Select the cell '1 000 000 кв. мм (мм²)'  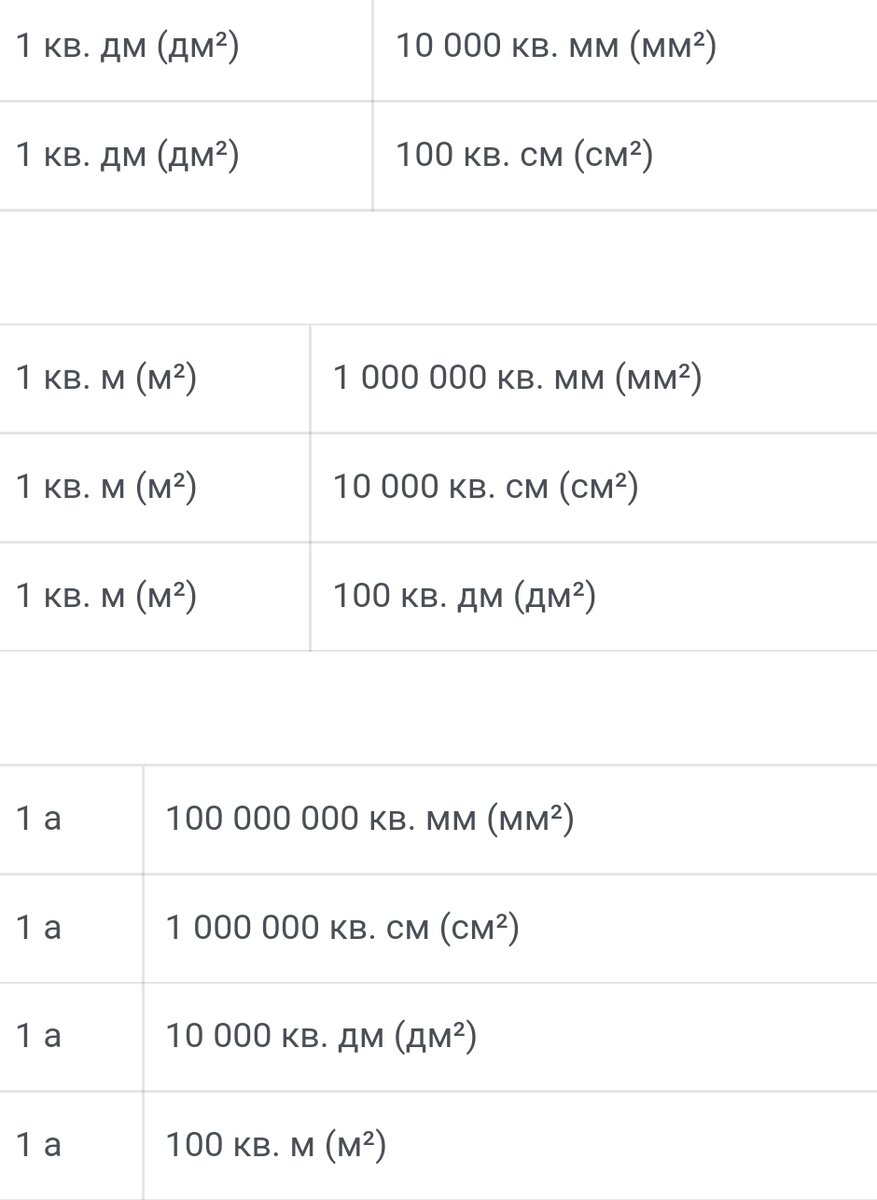[593, 379]
